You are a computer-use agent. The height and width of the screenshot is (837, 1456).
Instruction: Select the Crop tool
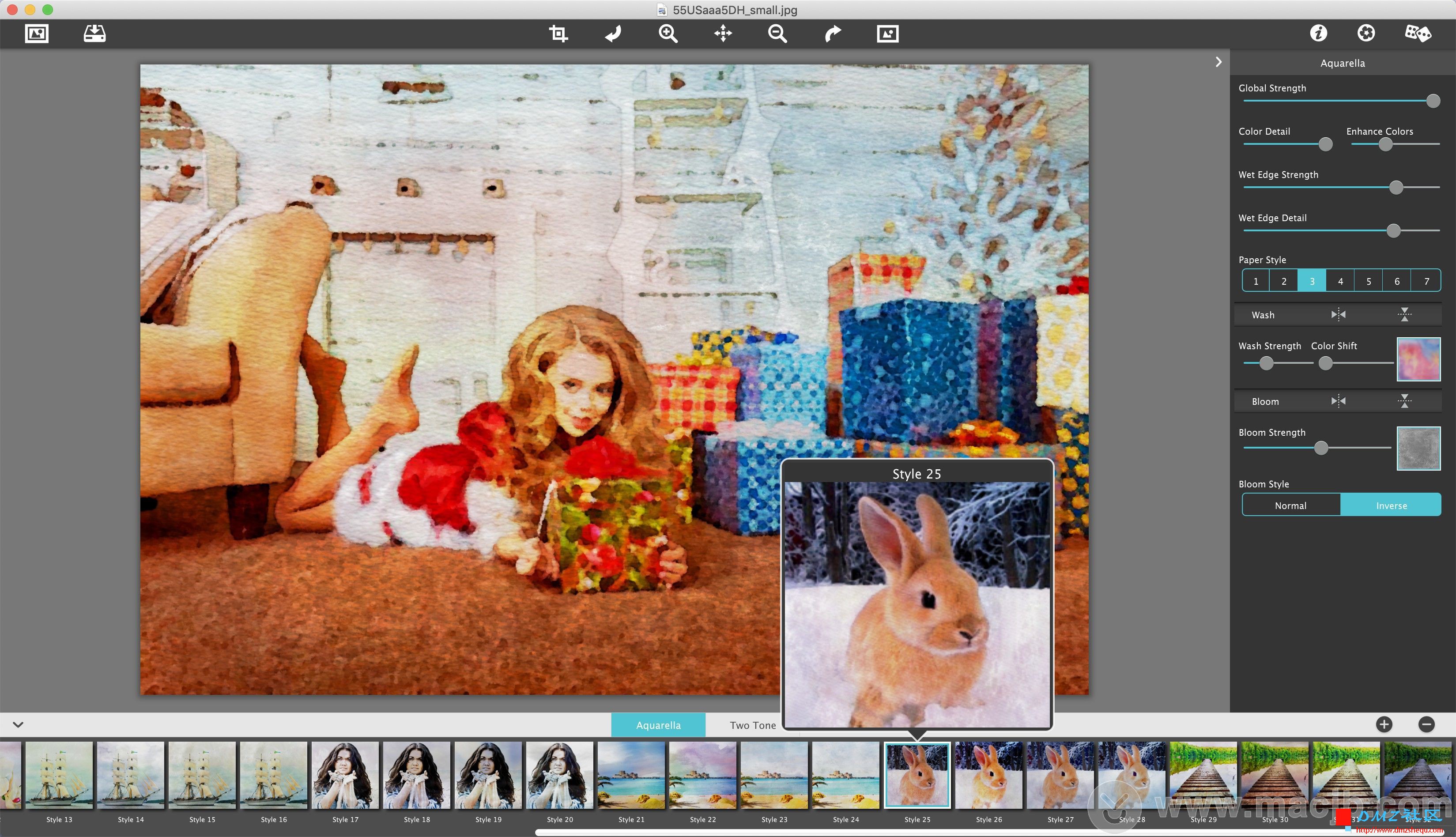[x=558, y=34]
